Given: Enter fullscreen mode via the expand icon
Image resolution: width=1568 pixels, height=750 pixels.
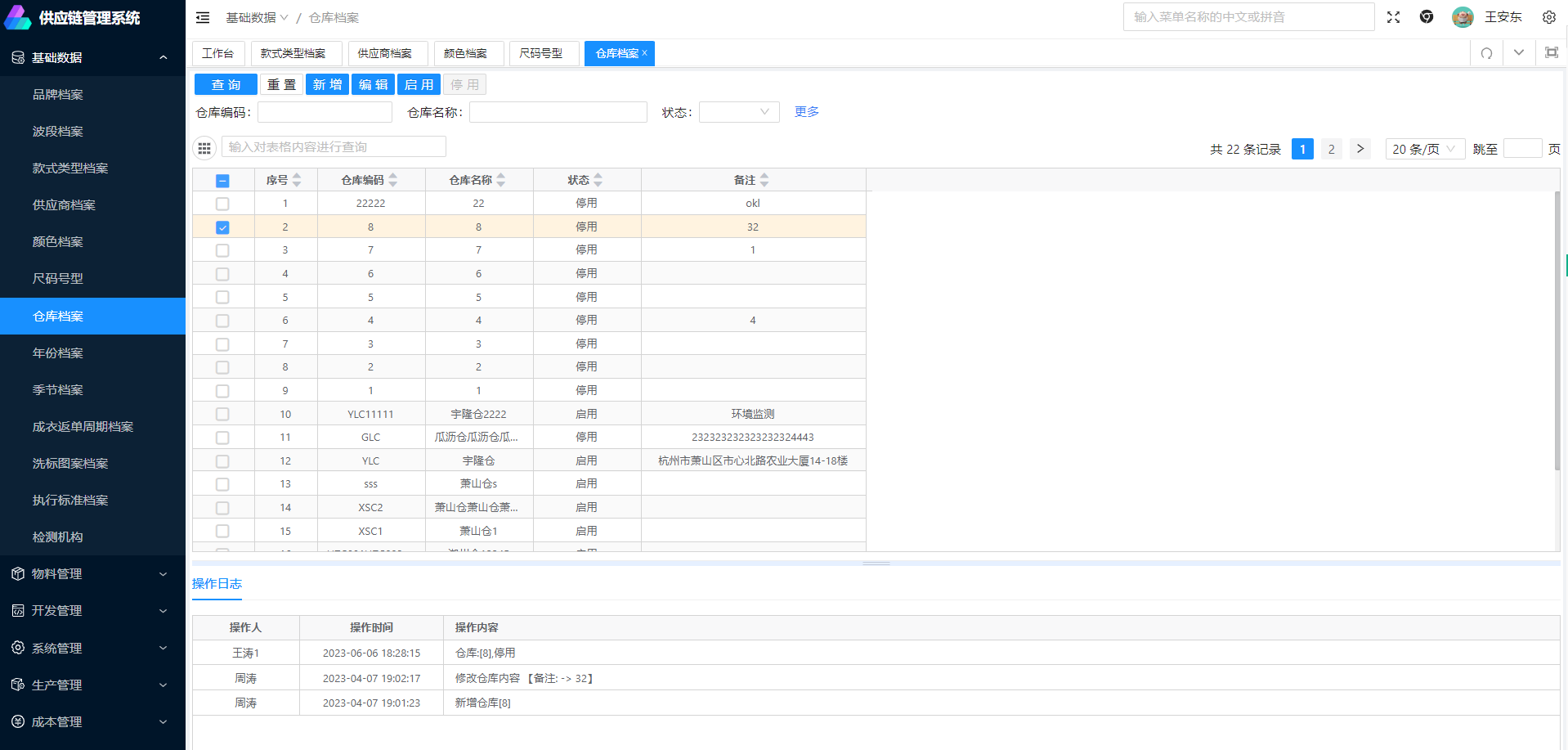Looking at the screenshot, I should click(1393, 17).
